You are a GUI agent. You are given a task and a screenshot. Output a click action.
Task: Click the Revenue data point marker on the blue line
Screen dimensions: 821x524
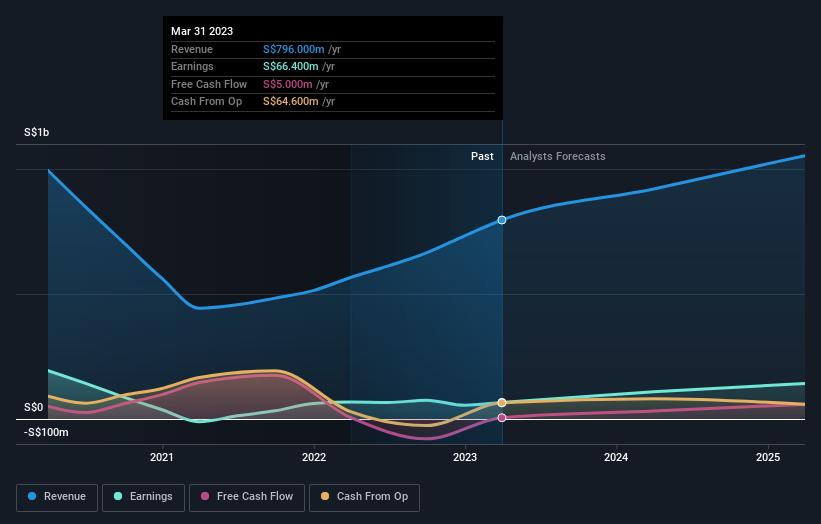(x=502, y=220)
